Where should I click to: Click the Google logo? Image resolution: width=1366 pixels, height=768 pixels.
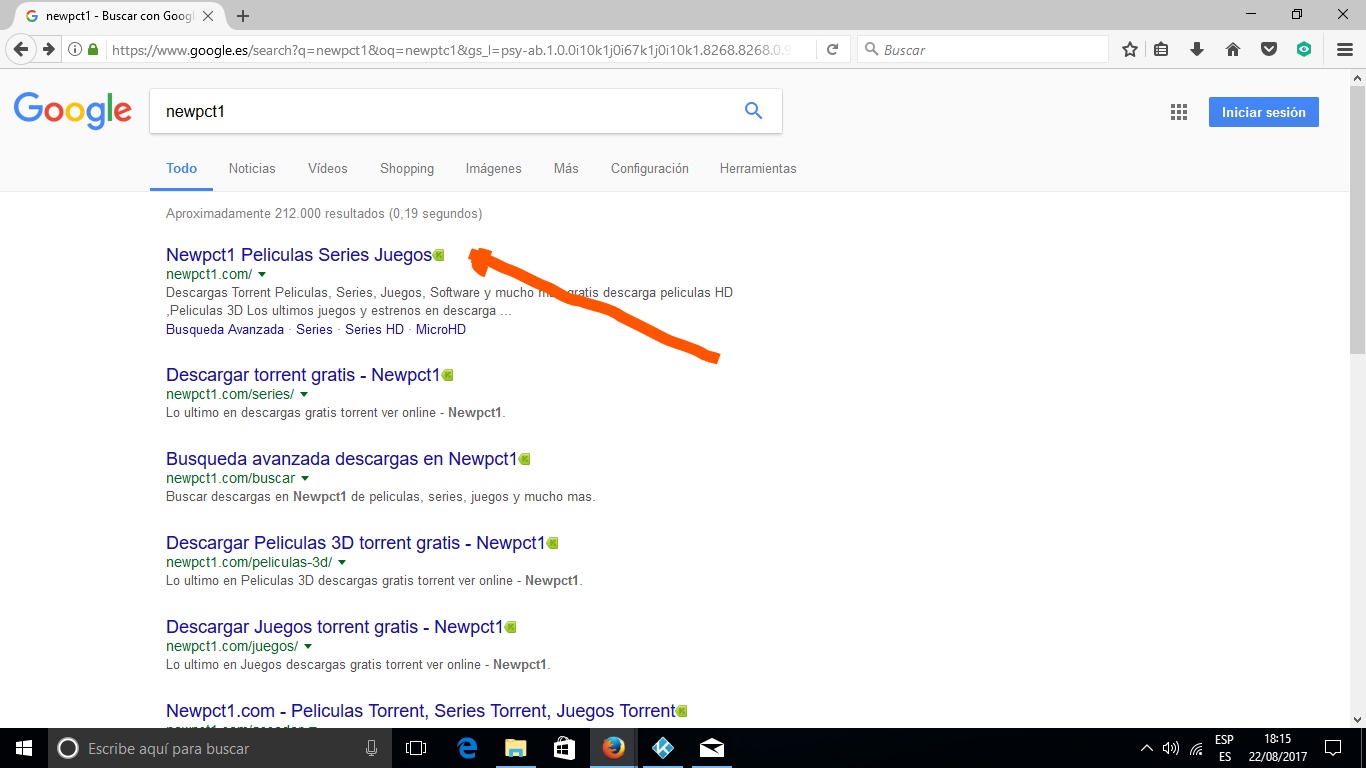[73, 111]
